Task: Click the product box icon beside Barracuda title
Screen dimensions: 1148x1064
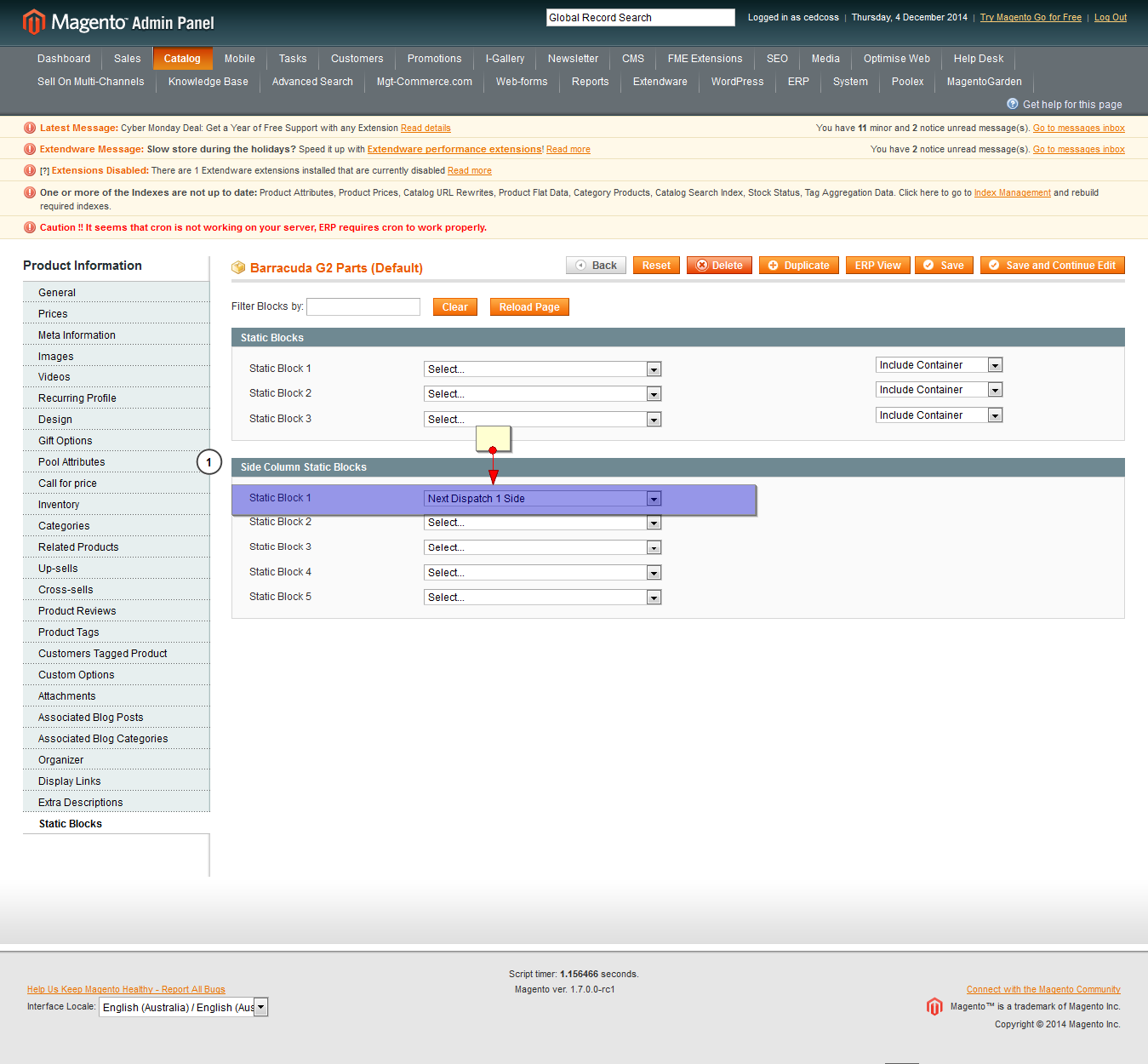Action: (x=238, y=267)
